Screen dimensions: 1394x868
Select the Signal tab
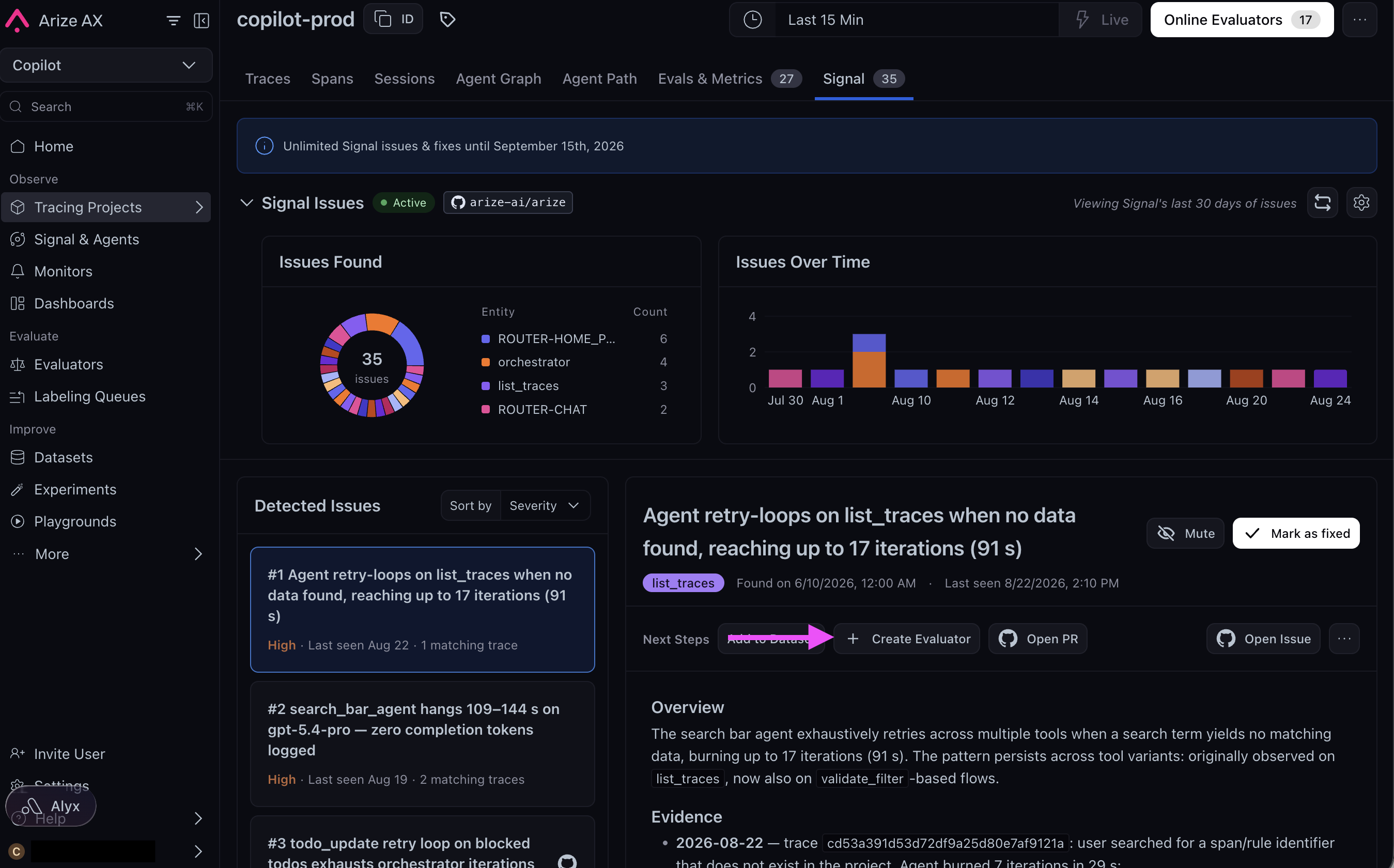click(x=864, y=79)
